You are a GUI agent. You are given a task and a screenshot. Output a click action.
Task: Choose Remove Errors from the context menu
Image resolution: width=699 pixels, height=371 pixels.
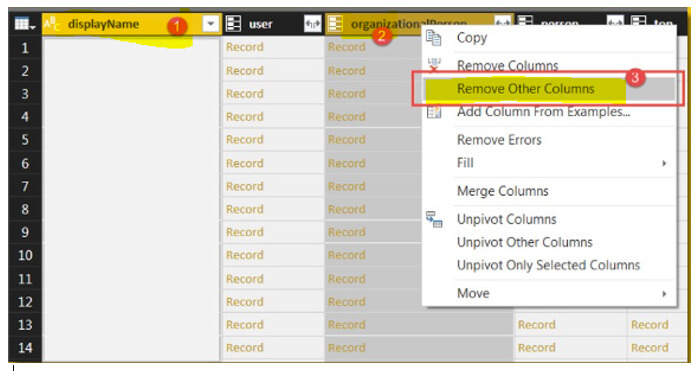tap(499, 140)
